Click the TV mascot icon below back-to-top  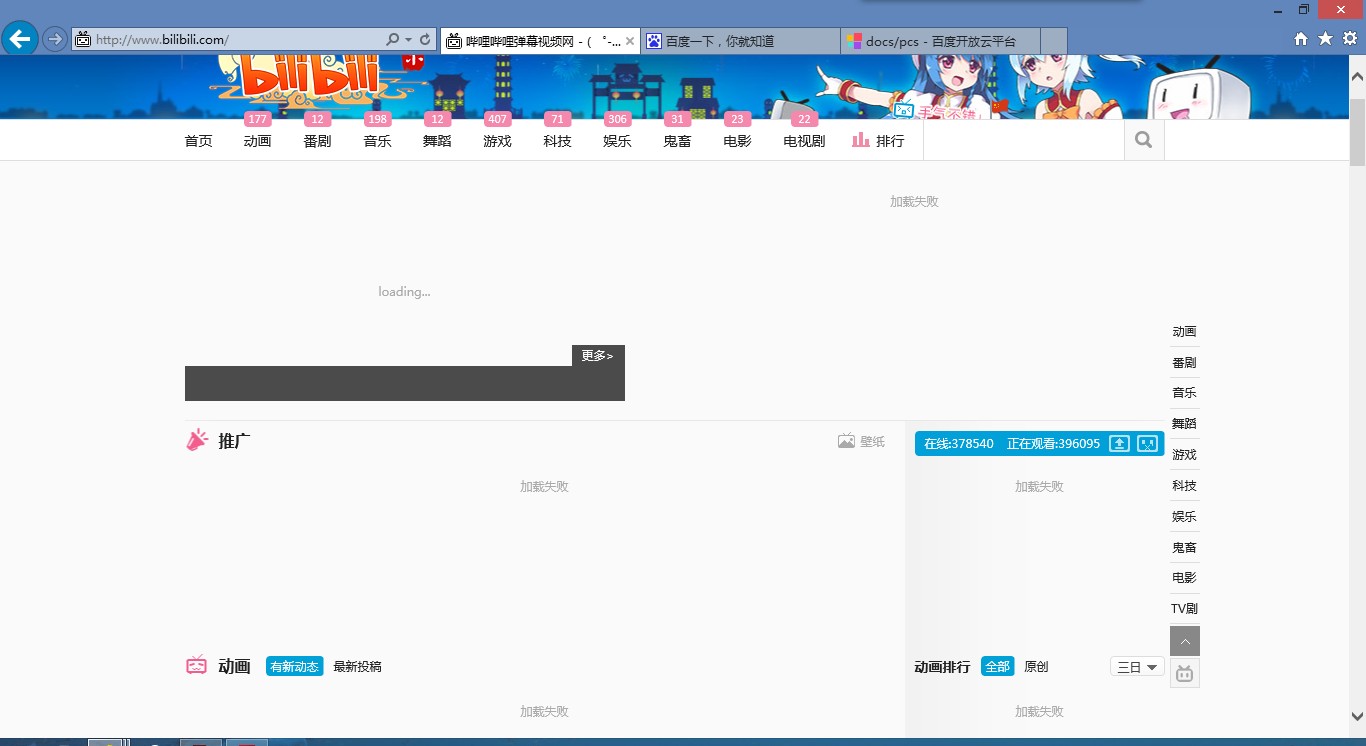(x=1185, y=673)
